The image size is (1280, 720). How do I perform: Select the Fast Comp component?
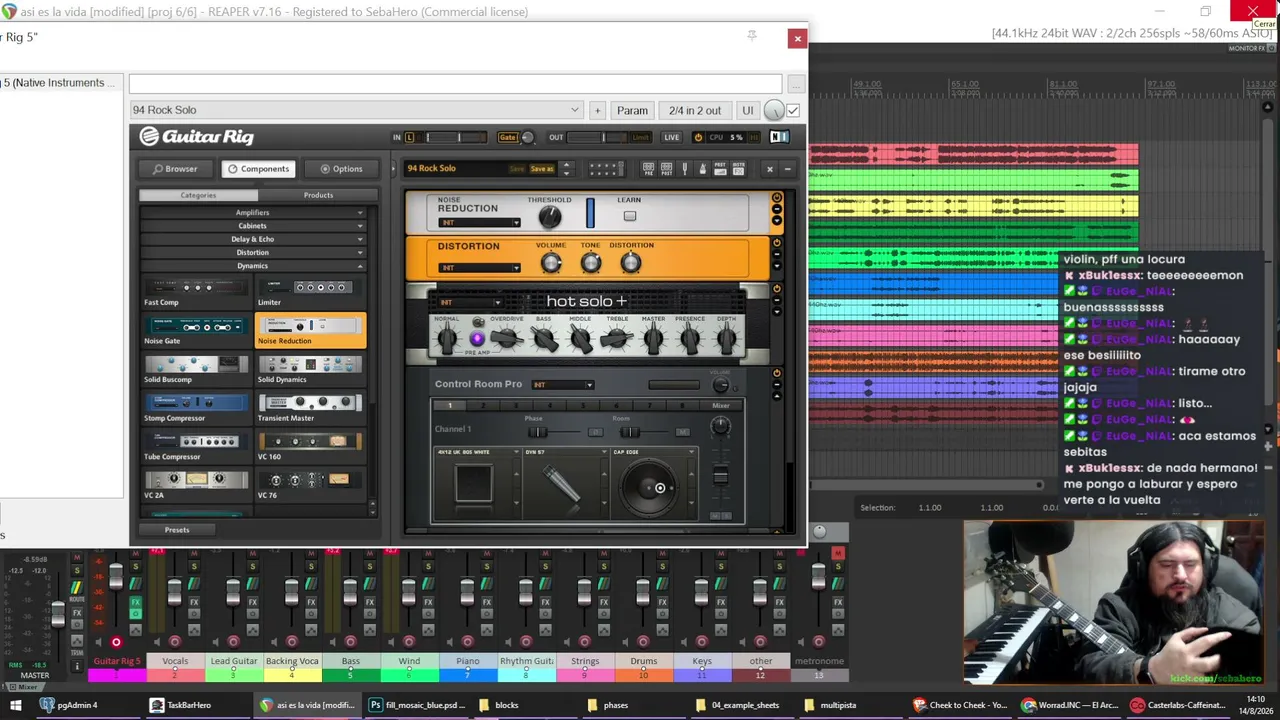click(x=196, y=293)
